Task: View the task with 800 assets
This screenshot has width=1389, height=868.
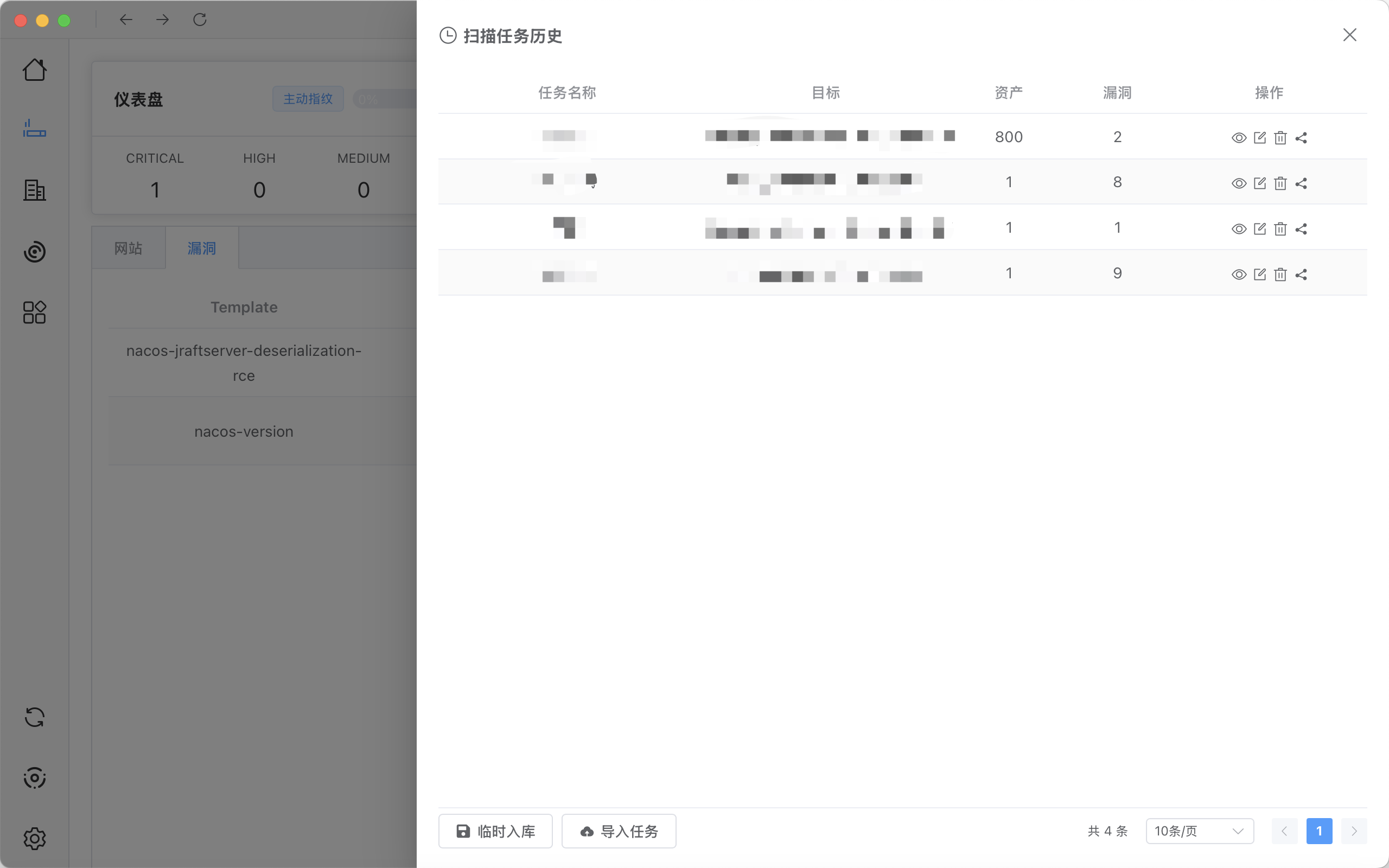Action: coord(1239,138)
